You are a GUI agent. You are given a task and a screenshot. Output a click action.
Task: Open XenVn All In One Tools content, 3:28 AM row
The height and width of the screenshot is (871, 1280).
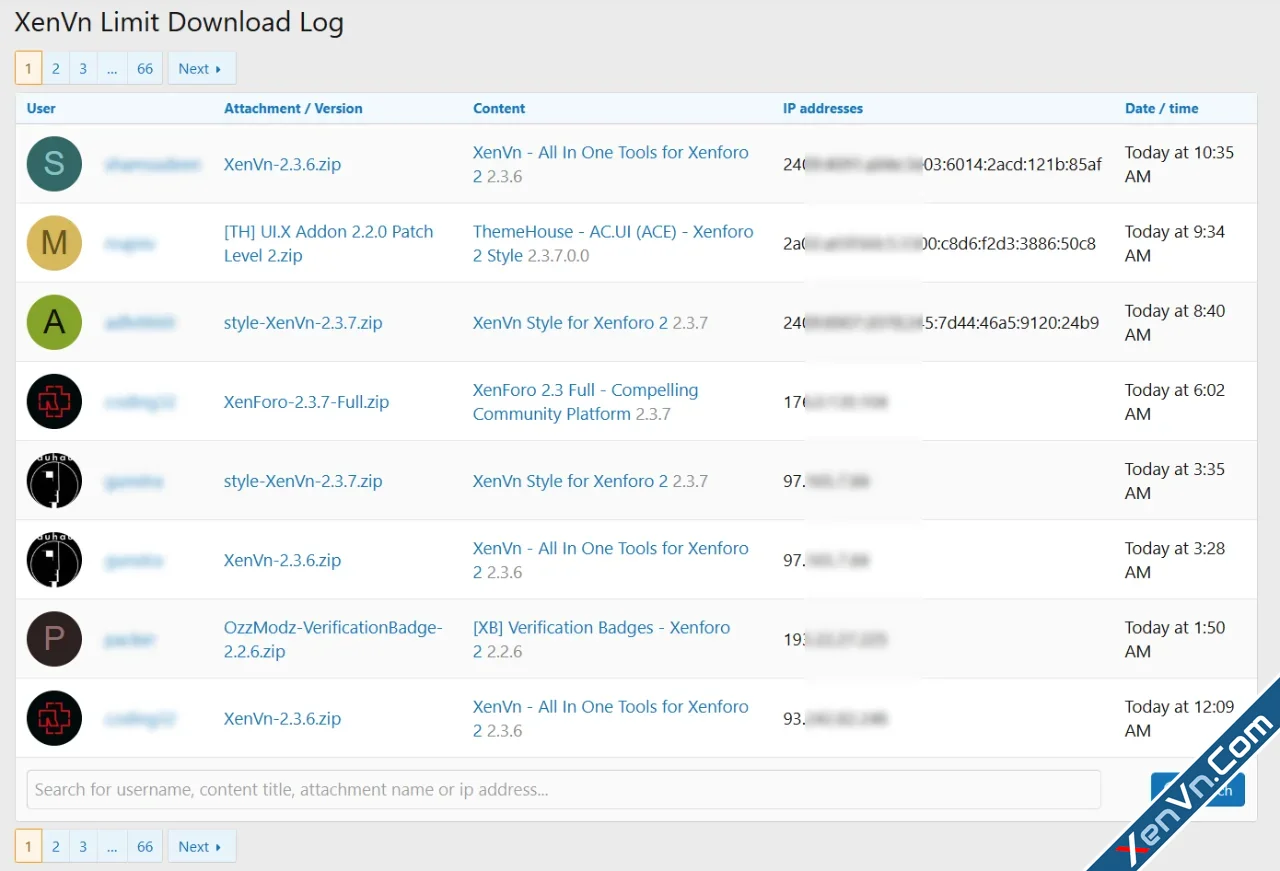pos(610,560)
